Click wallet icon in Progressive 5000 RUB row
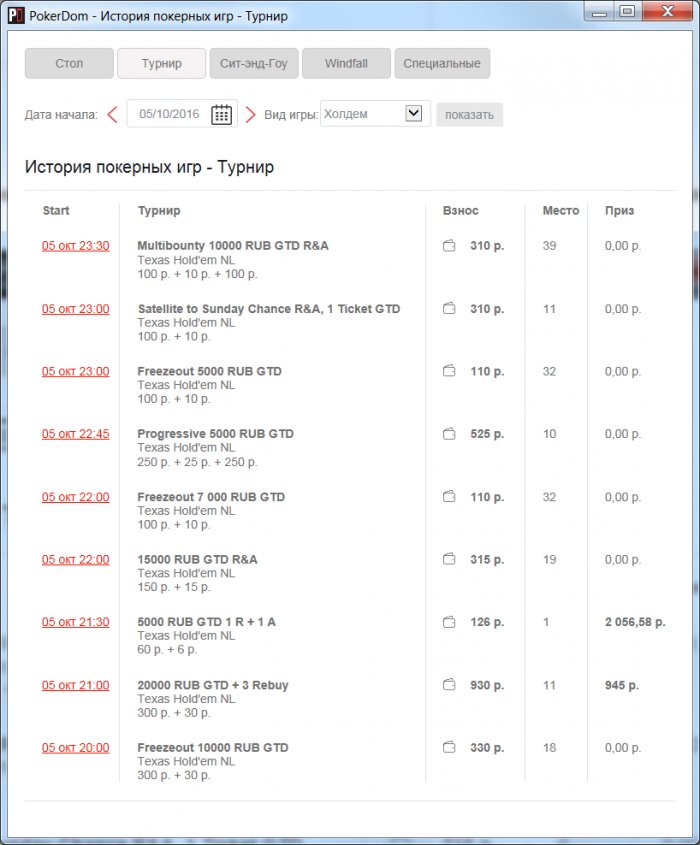The image size is (700, 845). 449,434
